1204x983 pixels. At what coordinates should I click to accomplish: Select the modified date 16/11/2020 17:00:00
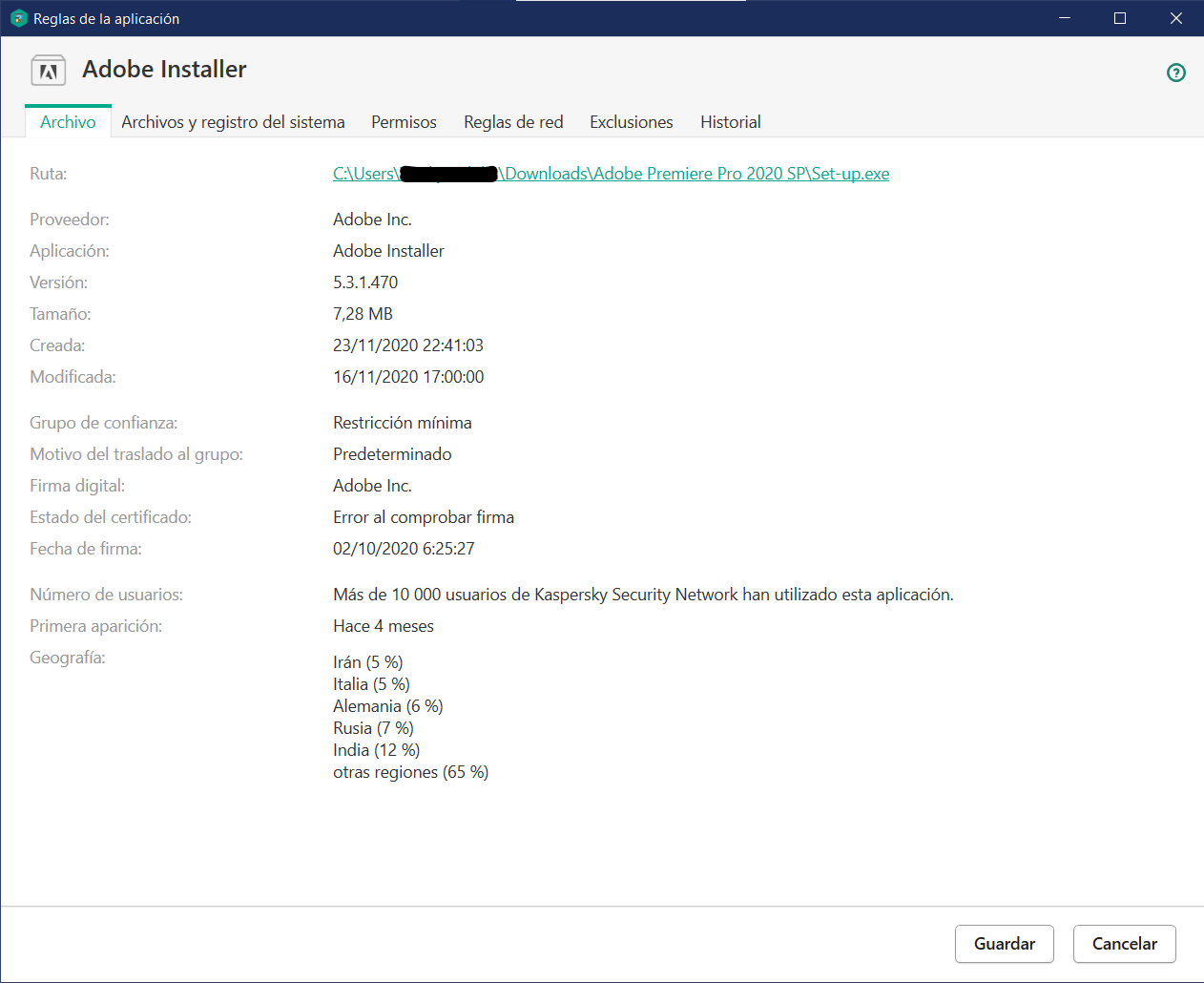coord(408,377)
